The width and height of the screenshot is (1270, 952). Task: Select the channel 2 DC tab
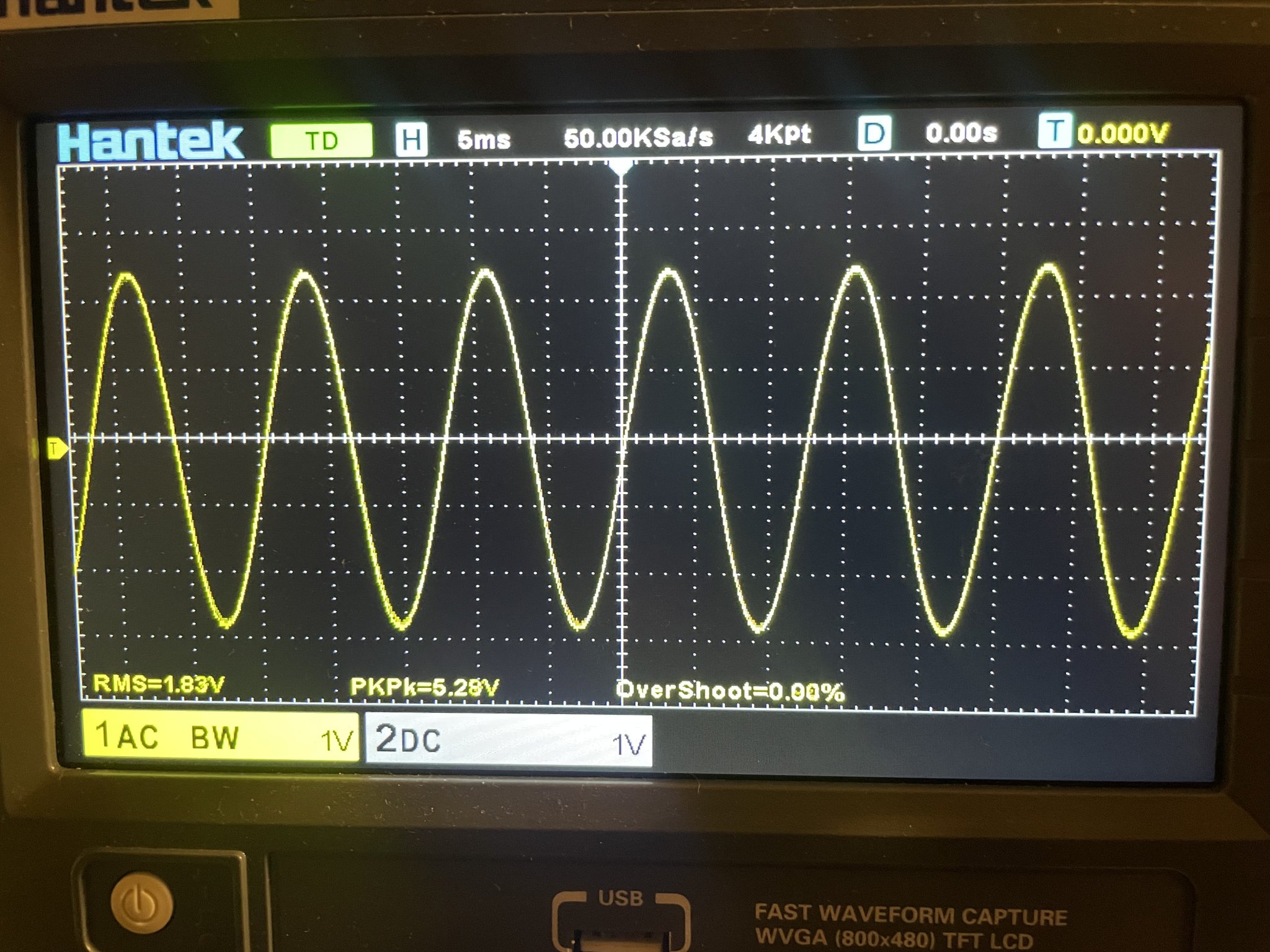tap(508, 740)
